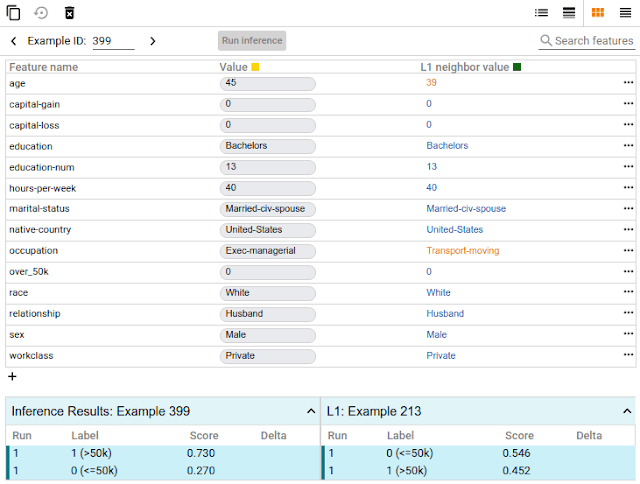The image size is (640, 484).
Task: Open options menu for workclass row
Action: point(628,356)
